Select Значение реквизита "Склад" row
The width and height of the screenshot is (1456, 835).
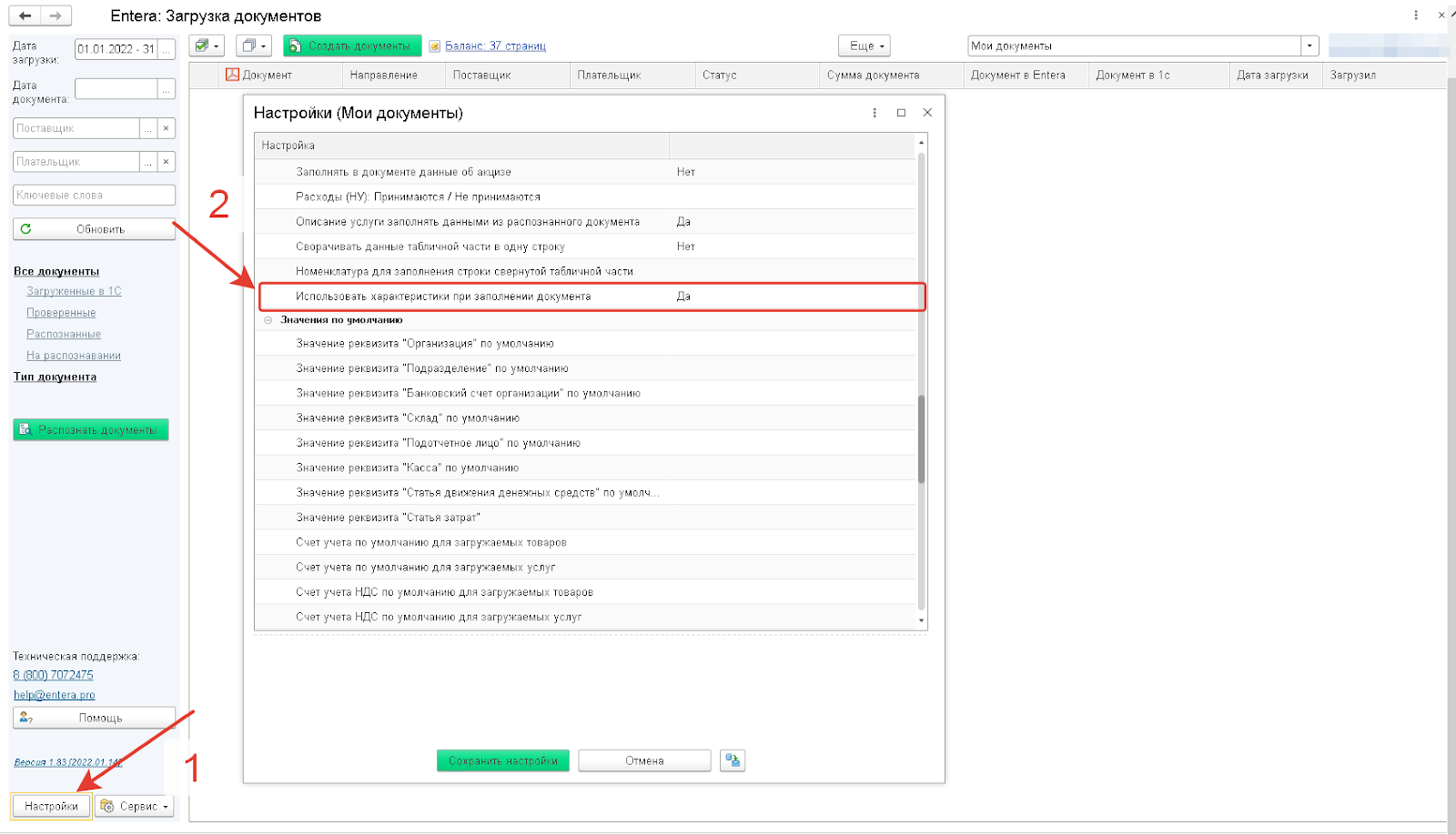pos(585,418)
